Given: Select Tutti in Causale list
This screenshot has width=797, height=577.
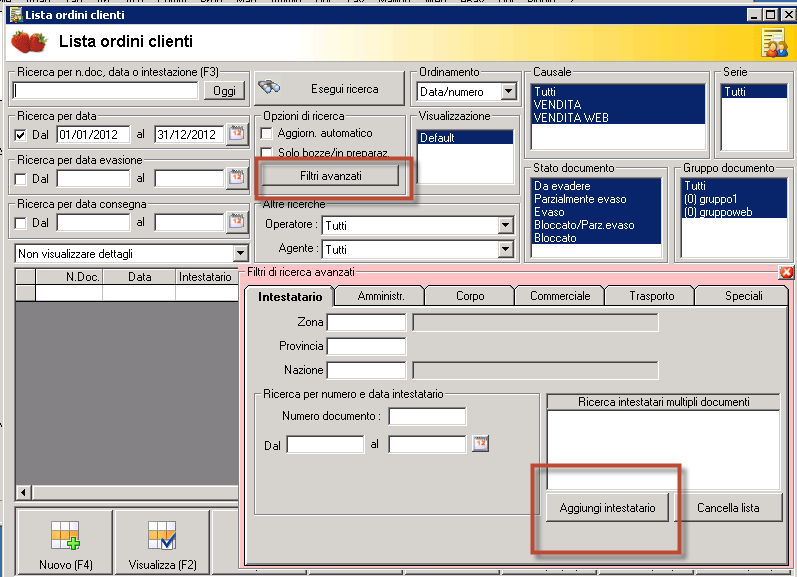Looking at the screenshot, I should click(618, 92).
